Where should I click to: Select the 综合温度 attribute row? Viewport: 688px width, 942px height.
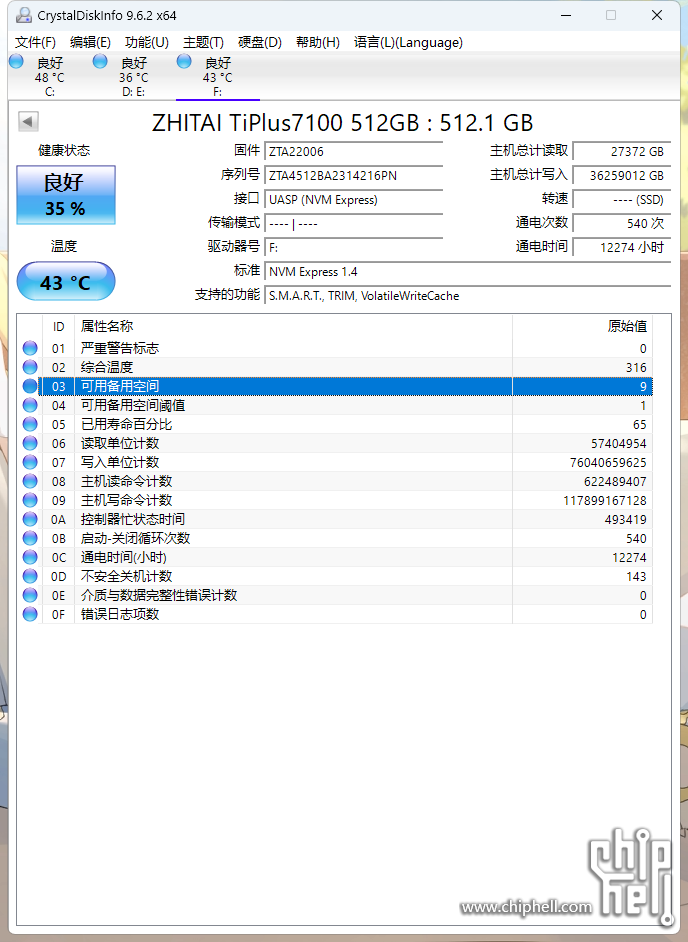click(x=335, y=367)
